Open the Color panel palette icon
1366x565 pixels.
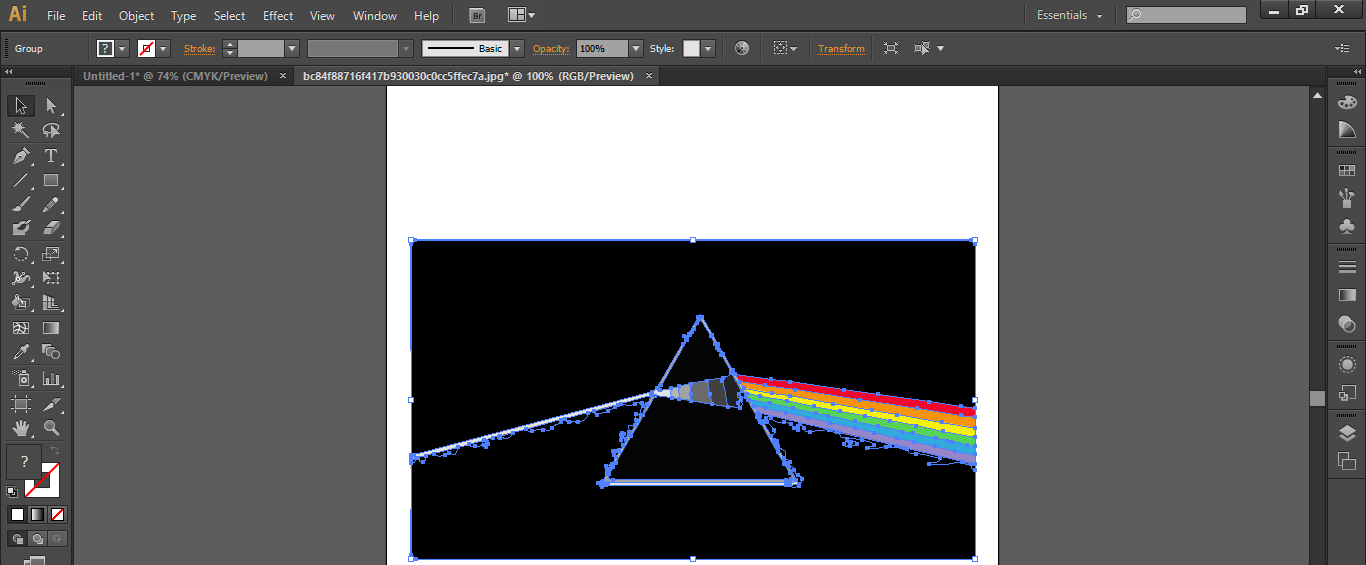(1347, 102)
